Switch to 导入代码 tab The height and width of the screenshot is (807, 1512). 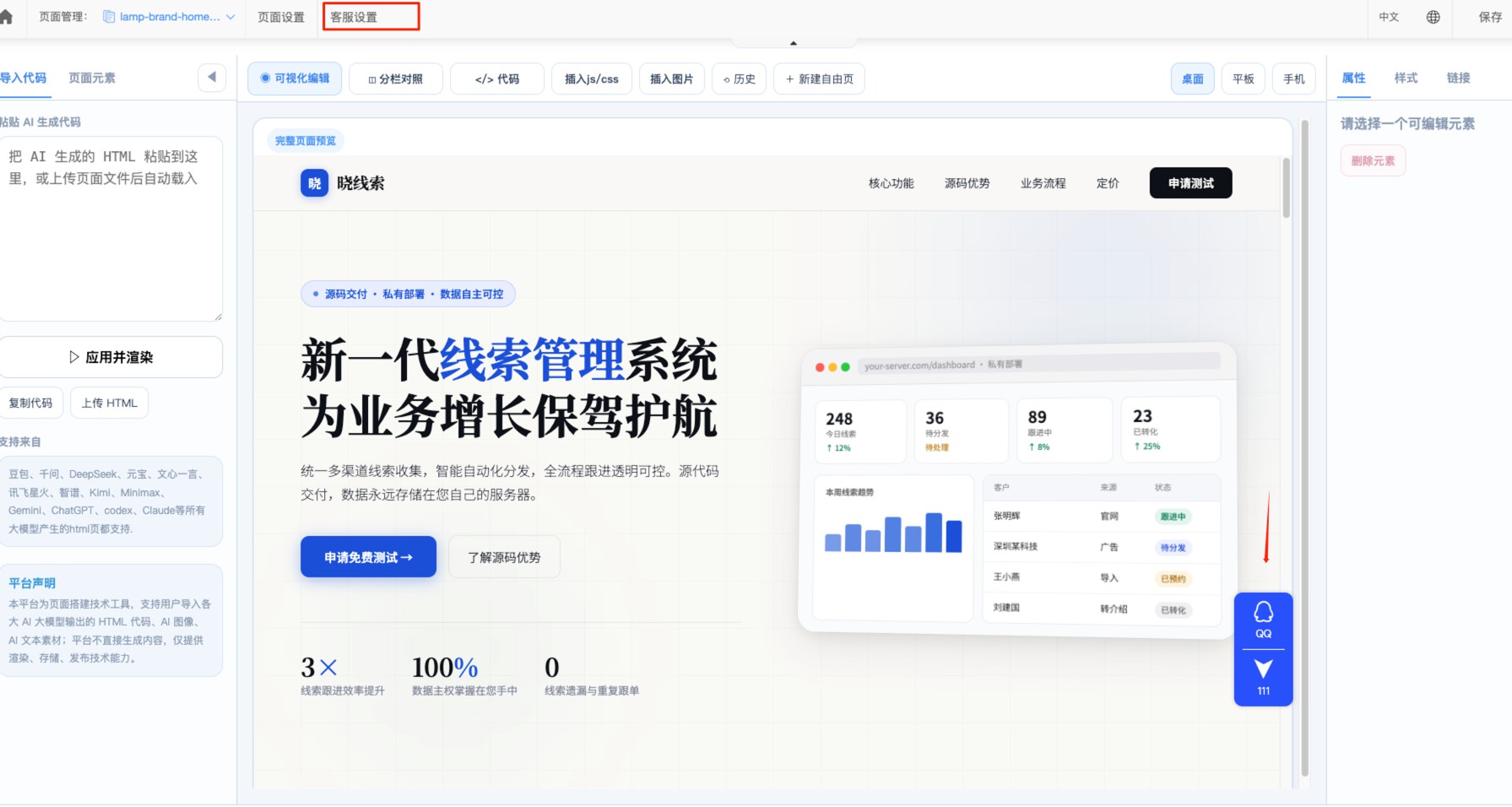[23, 78]
